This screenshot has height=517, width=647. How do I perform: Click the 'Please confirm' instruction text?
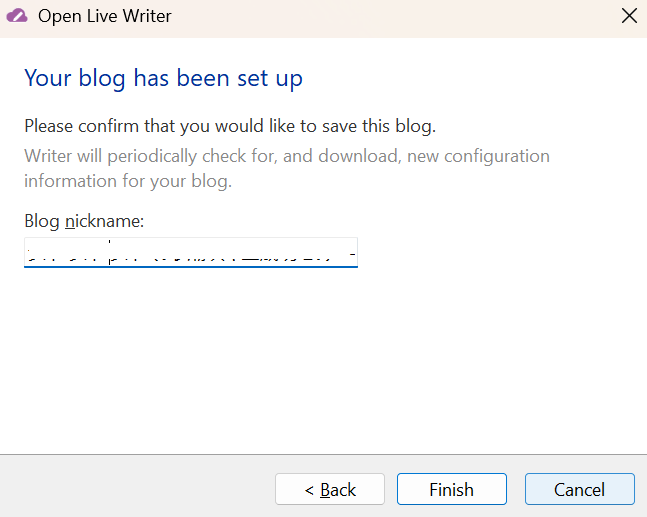pyautogui.click(x=230, y=126)
